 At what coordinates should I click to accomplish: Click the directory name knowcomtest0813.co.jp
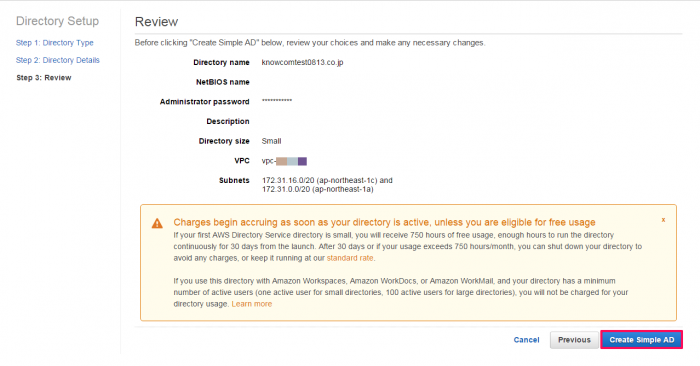(302, 62)
